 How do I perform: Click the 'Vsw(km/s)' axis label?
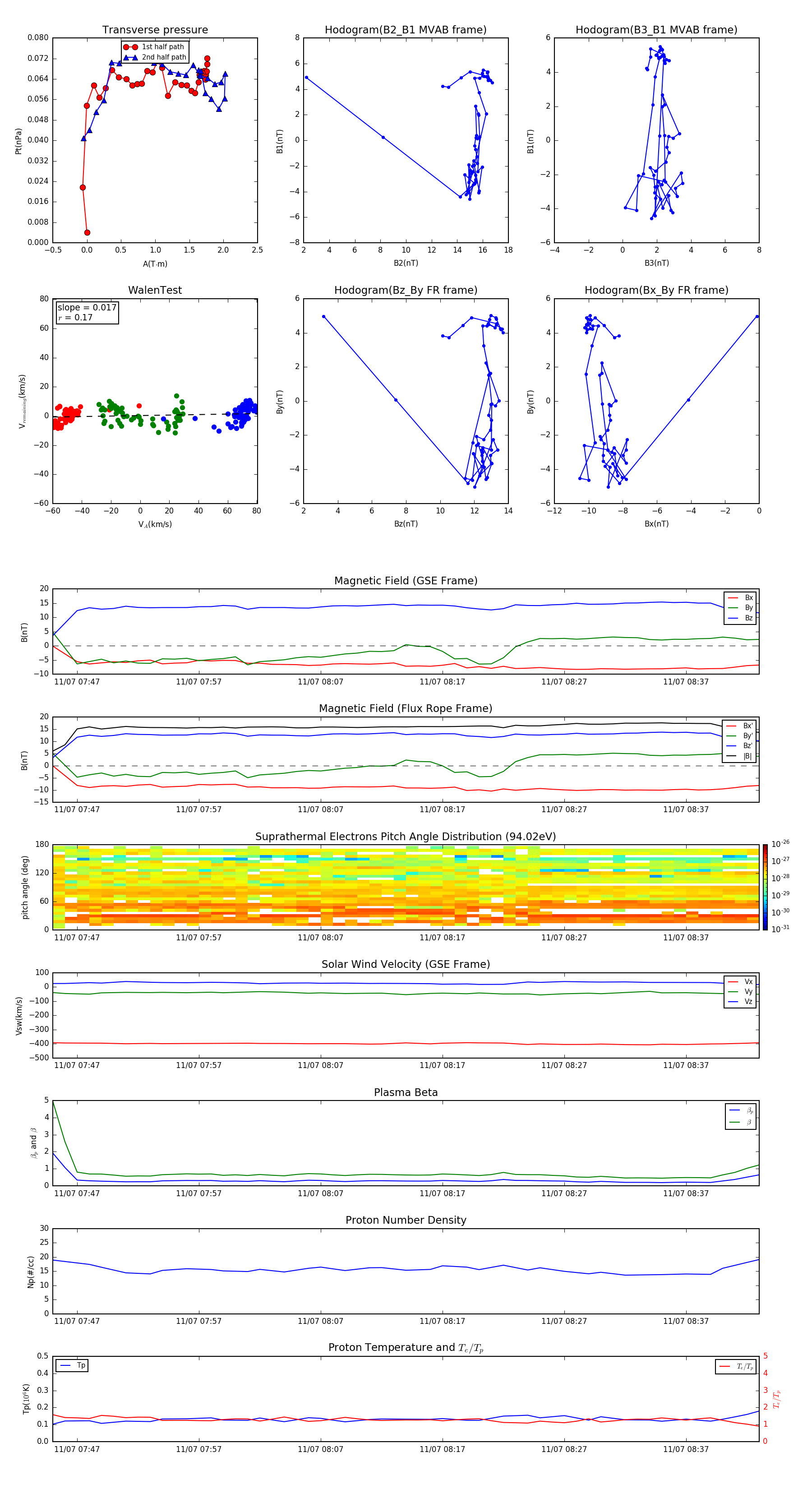pyautogui.click(x=18, y=1016)
